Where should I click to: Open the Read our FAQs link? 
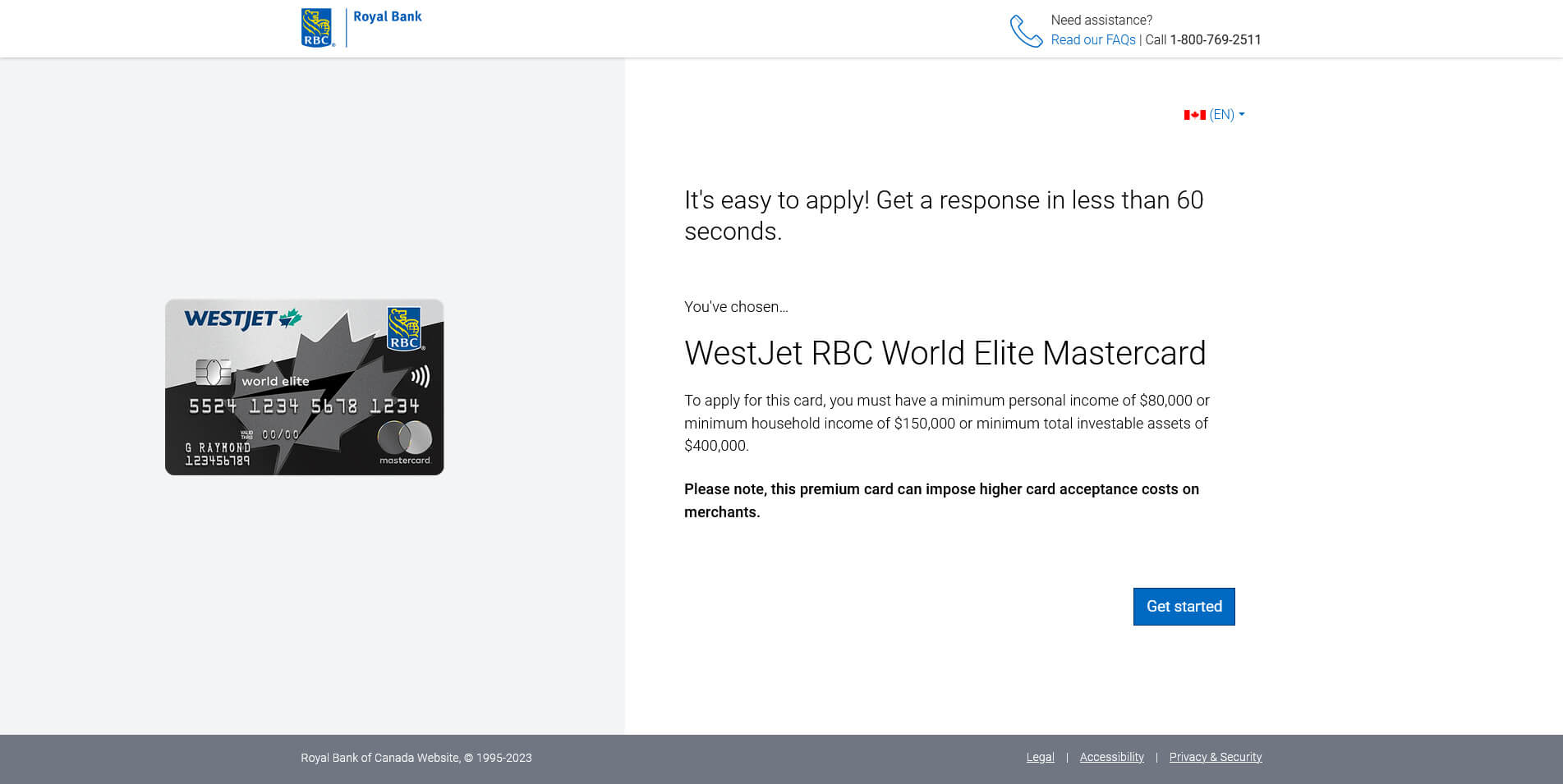coord(1093,39)
